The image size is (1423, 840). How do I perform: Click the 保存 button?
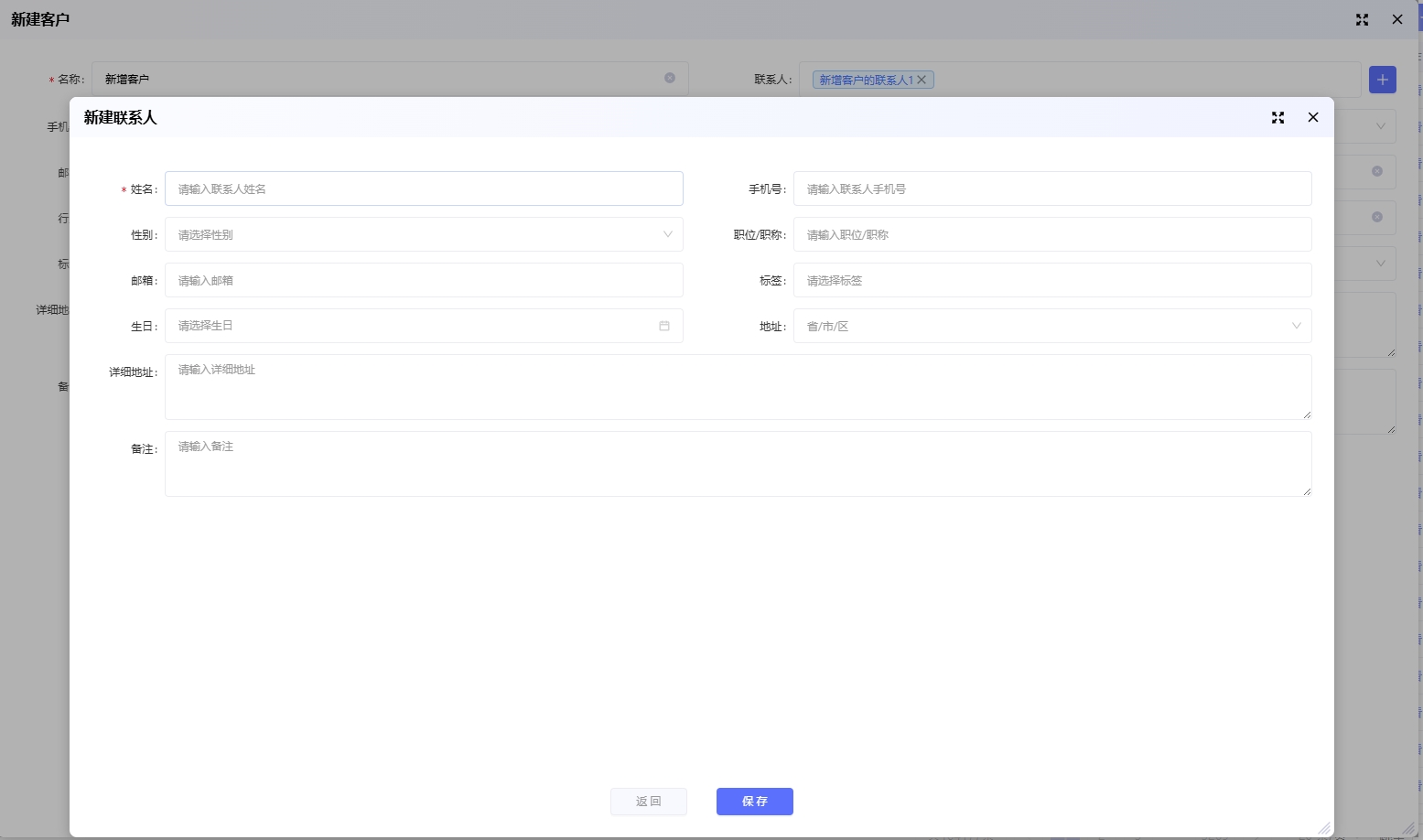click(754, 801)
